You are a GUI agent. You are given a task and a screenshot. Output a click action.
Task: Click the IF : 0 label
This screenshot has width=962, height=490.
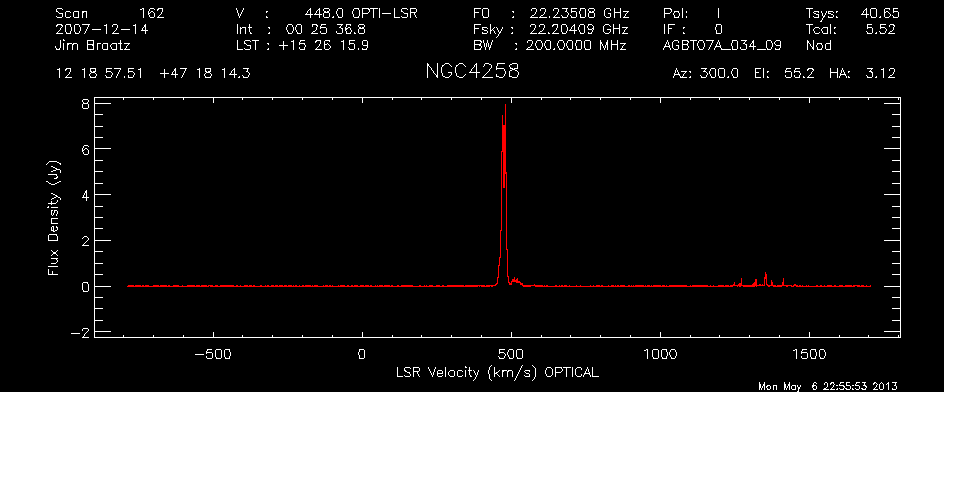tap(693, 29)
